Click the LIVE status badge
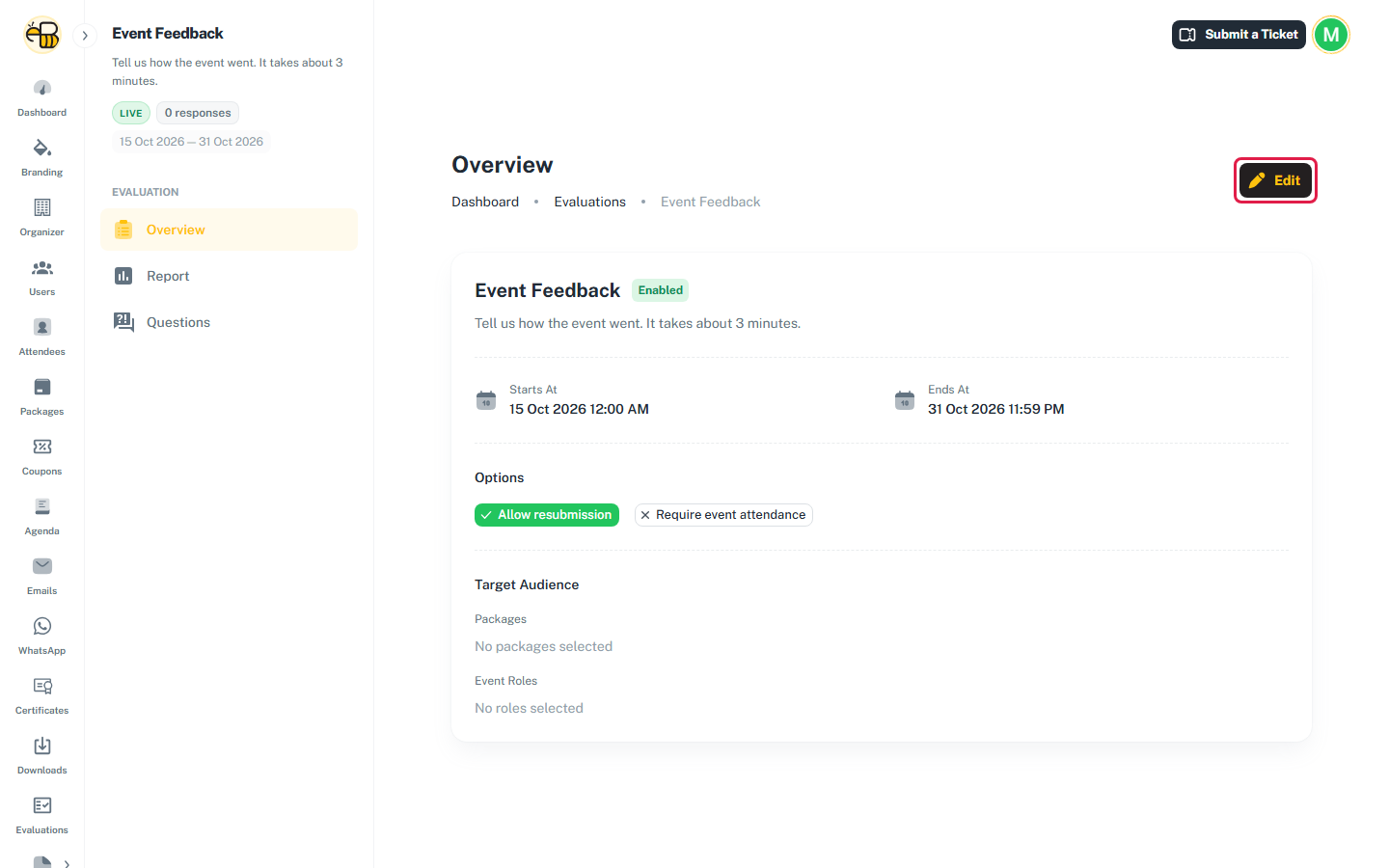Viewport: 1389px width, 868px height. pyautogui.click(x=131, y=113)
